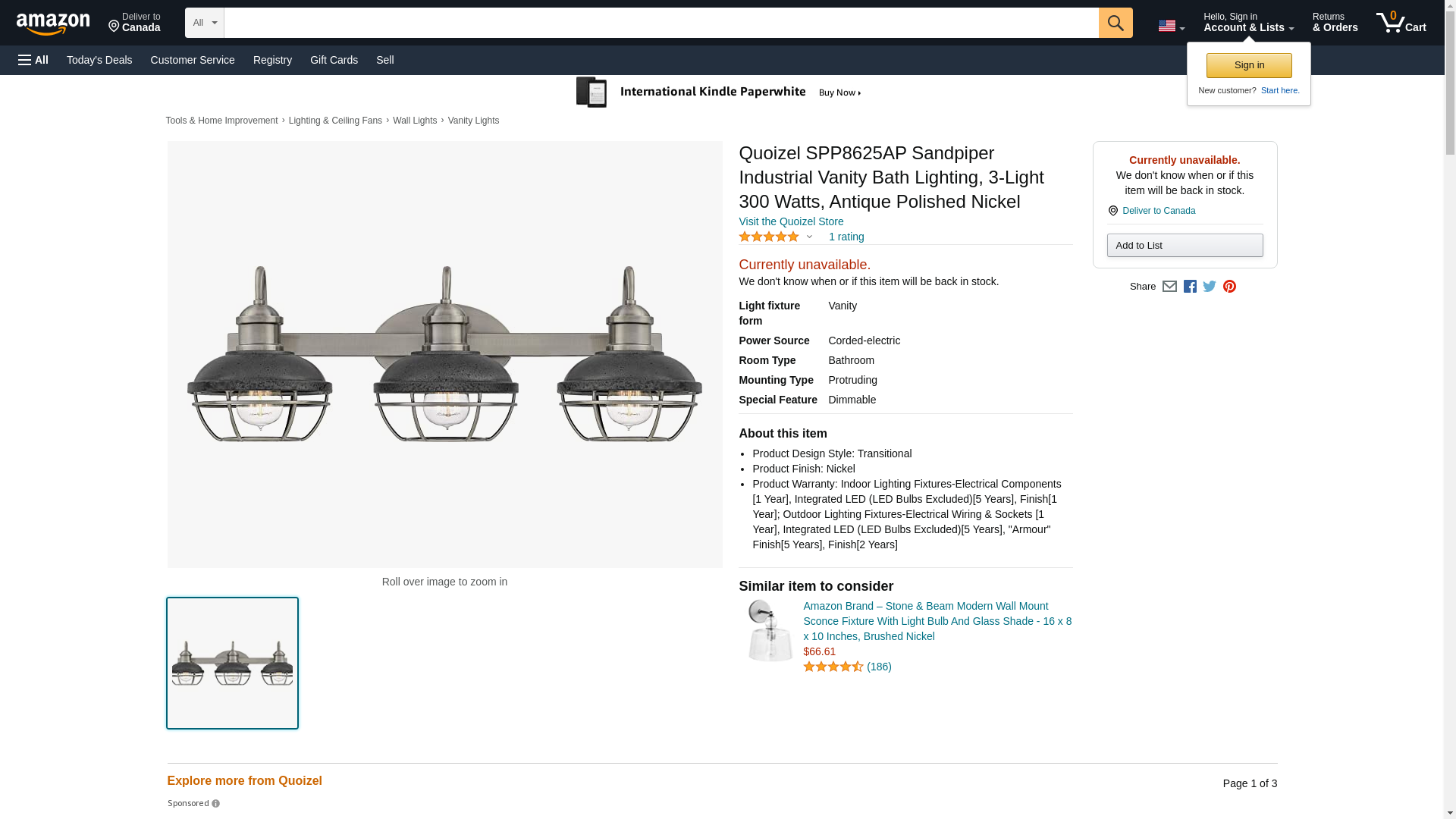Select the vanity light thumbnail image
Screen dimensions: 1456x819
pyautogui.click(x=232, y=663)
